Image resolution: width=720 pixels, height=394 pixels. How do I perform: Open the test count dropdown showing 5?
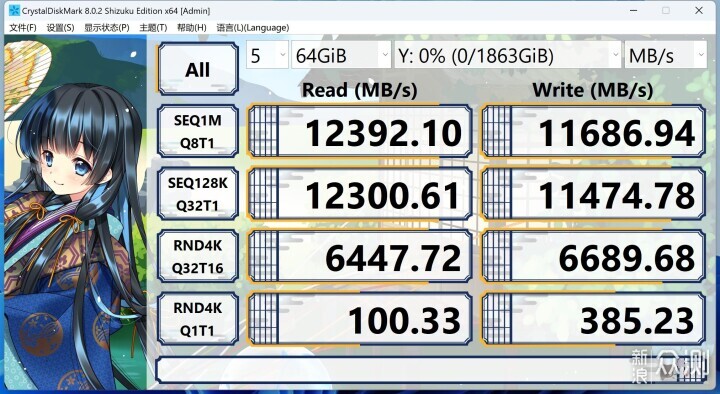click(267, 56)
